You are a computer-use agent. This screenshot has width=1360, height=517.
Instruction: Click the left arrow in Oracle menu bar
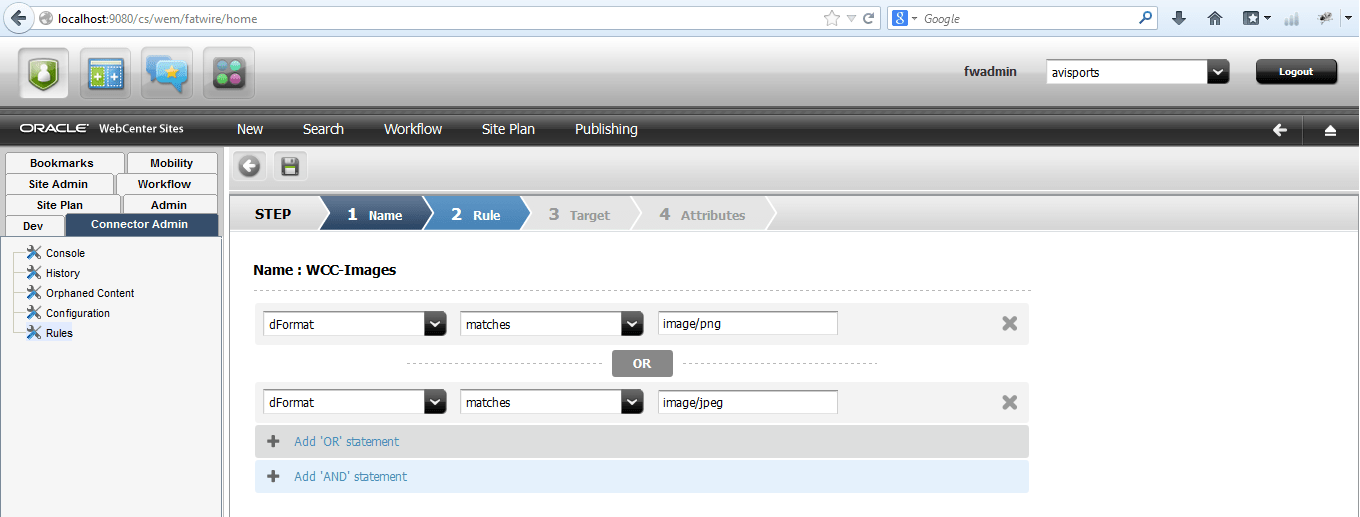pyautogui.click(x=1279, y=130)
